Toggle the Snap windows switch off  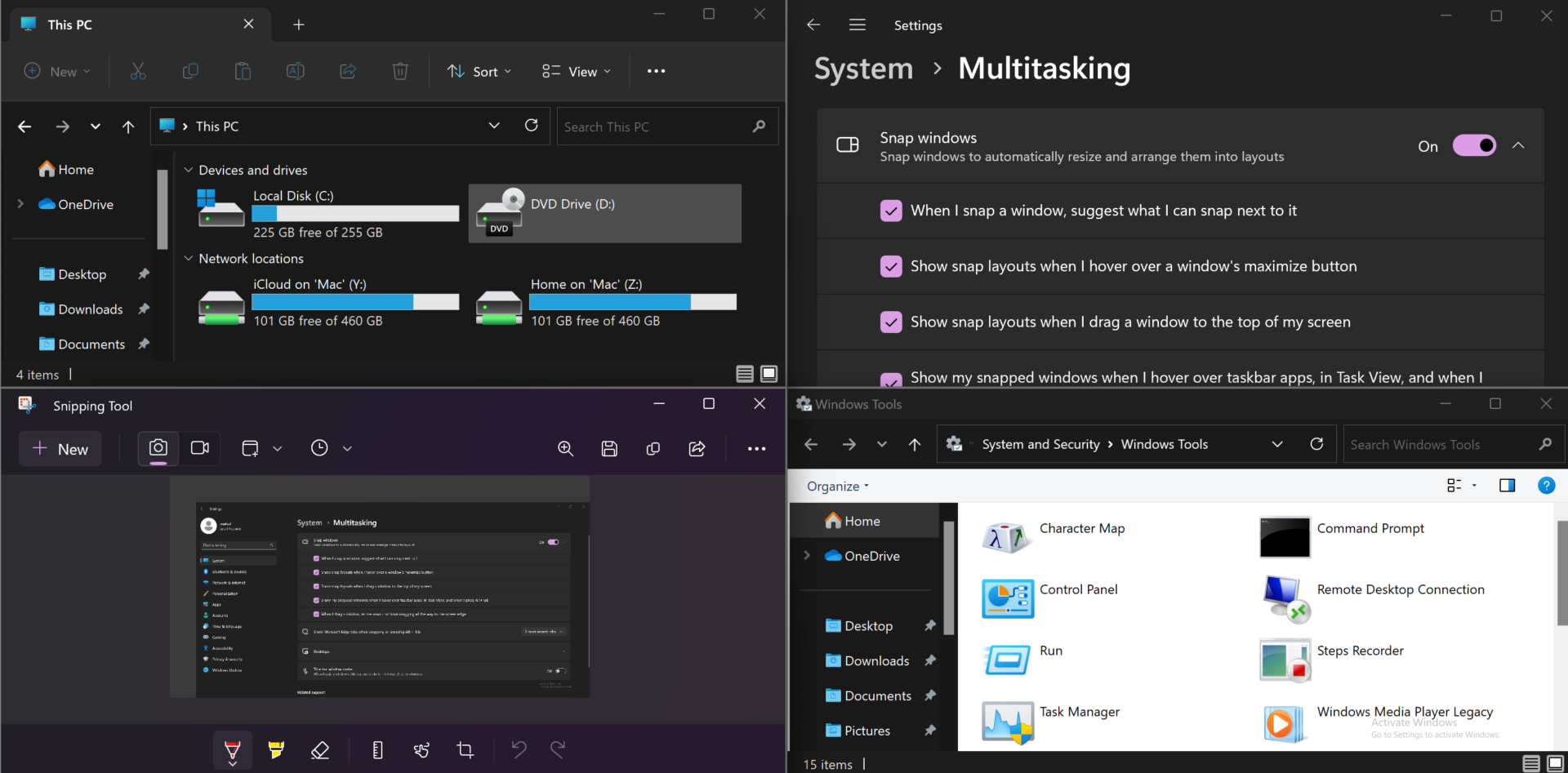1473,145
